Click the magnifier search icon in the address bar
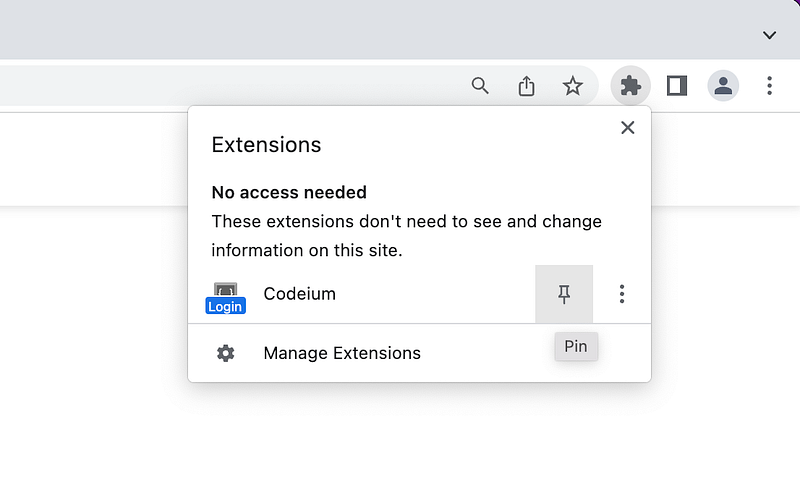This screenshot has width=800, height=488. click(480, 86)
